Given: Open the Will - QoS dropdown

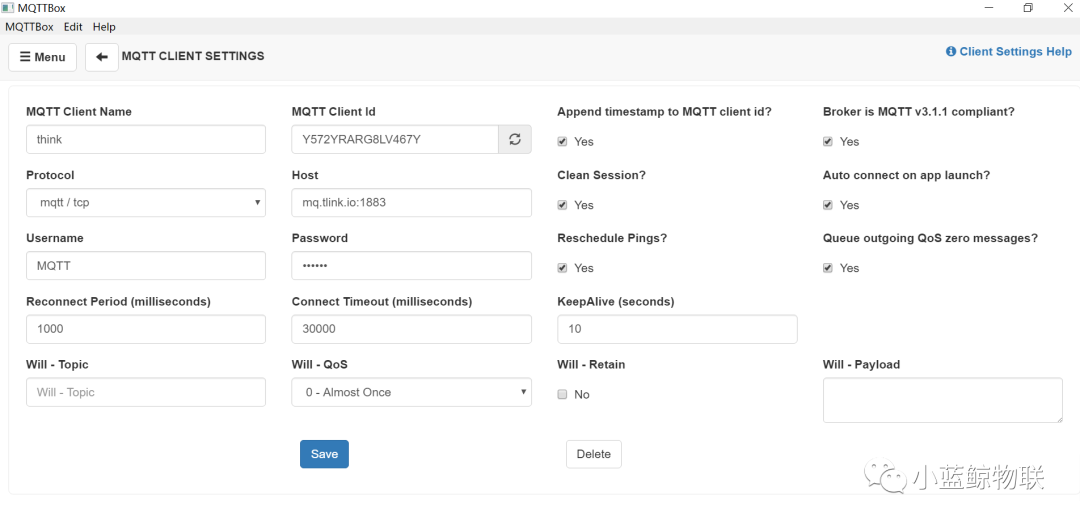Looking at the screenshot, I should point(411,392).
